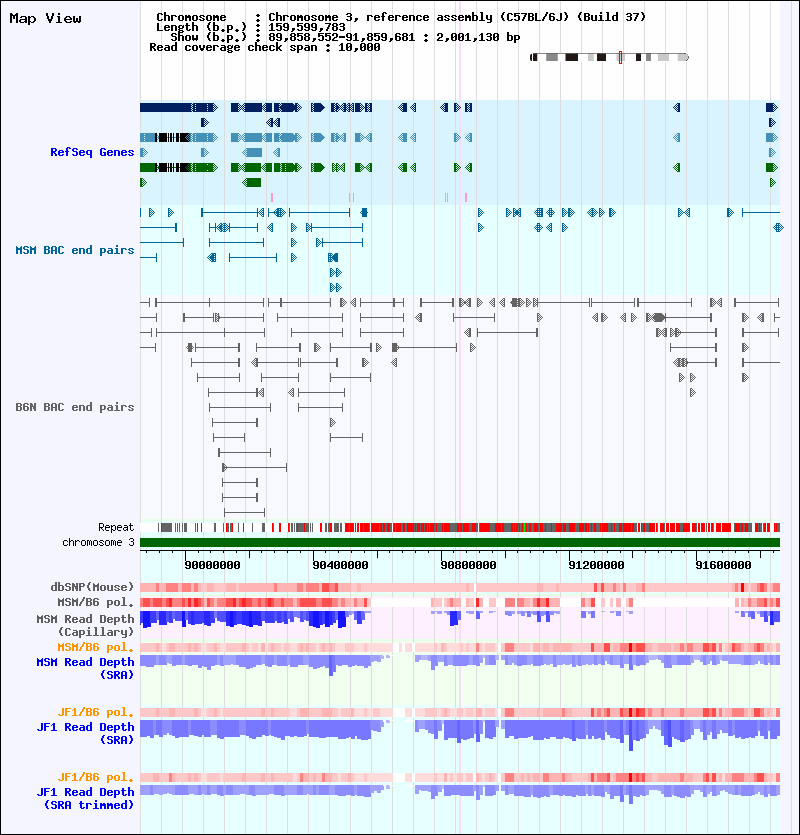Open the MSM BAC end pairs link

[x=75, y=250]
